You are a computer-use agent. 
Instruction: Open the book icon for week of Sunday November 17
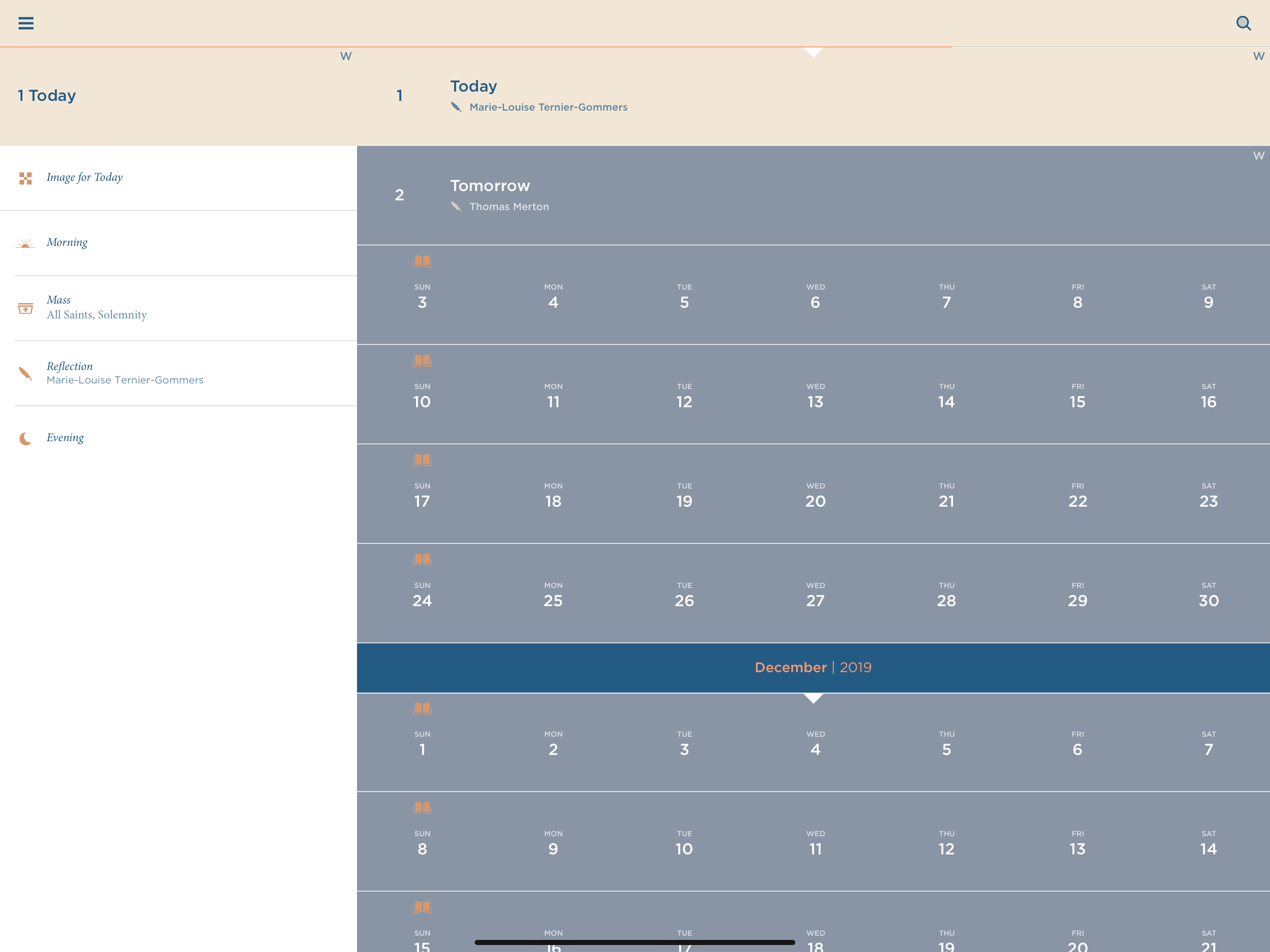pyautogui.click(x=422, y=460)
